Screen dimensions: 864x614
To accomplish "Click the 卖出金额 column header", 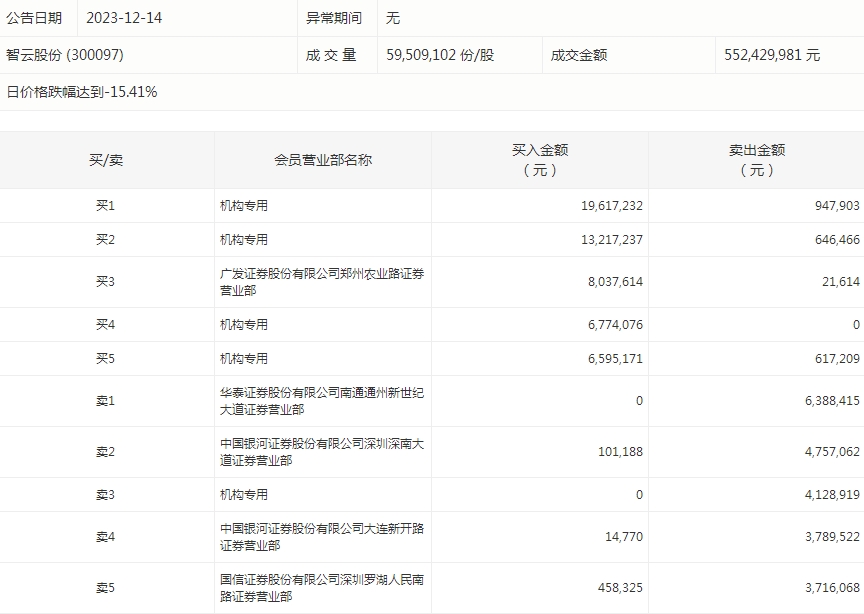I will tap(756, 160).
